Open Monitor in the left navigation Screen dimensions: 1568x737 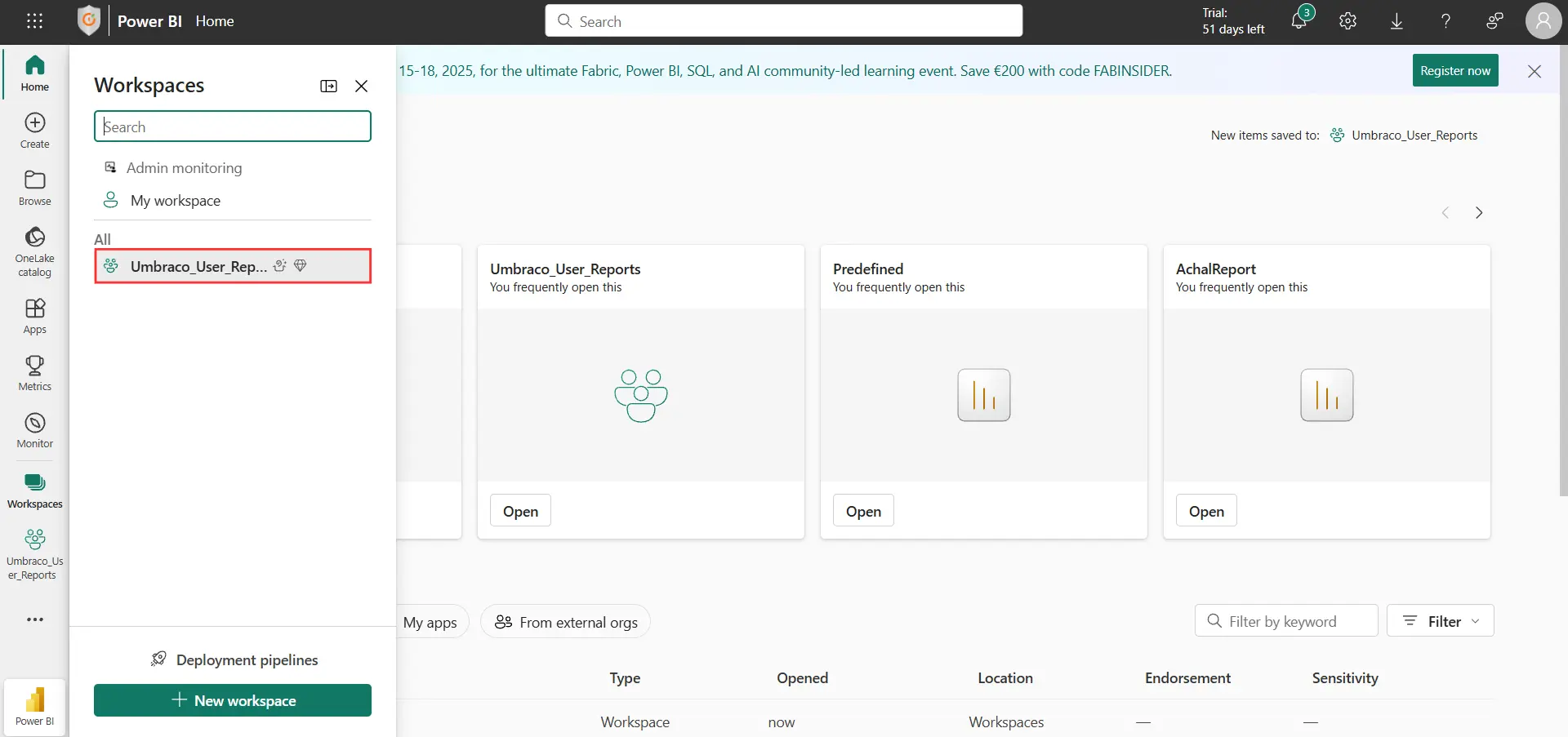coord(34,430)
